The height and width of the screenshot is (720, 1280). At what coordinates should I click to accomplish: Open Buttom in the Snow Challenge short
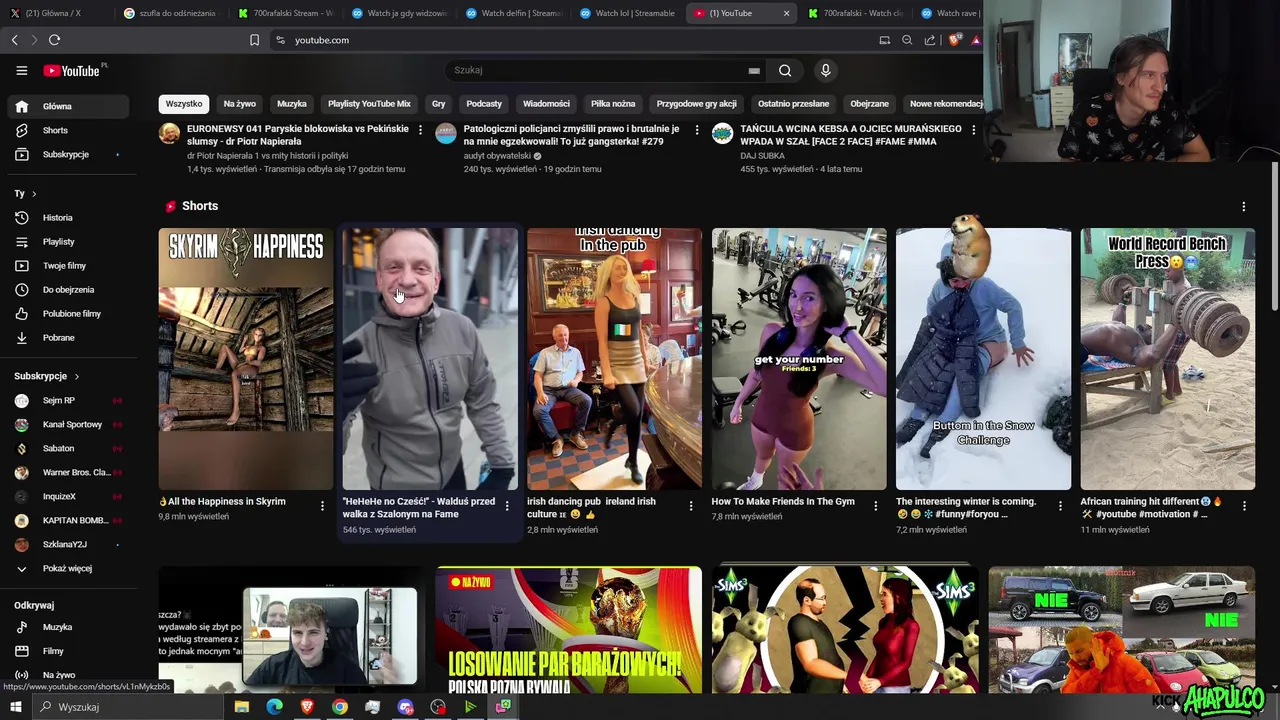[983, 359]
